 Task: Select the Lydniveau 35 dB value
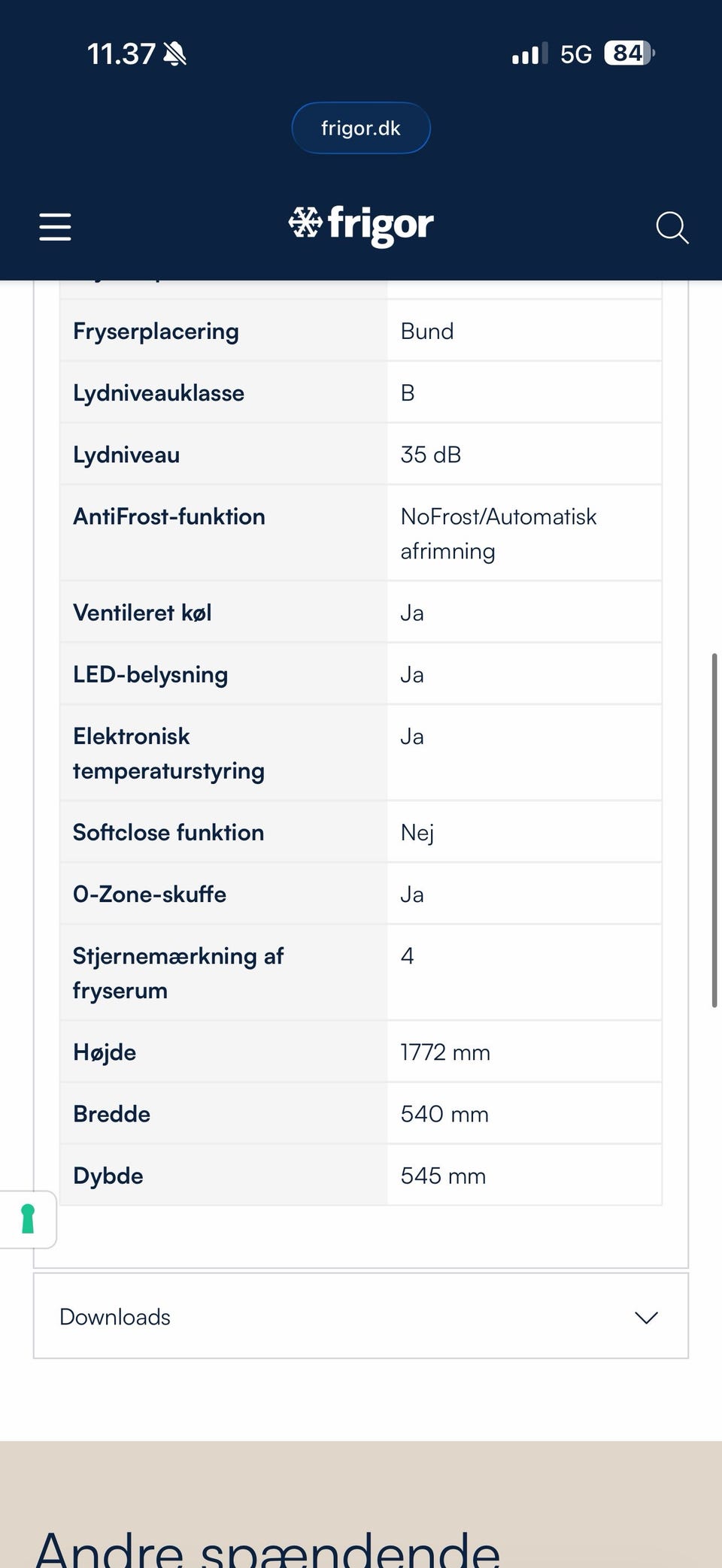431,455
